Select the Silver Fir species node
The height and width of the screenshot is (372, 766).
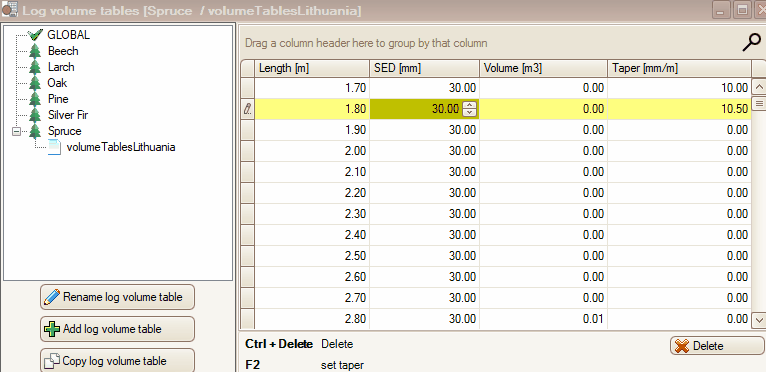pyautogui.click(x=68, y=115)
